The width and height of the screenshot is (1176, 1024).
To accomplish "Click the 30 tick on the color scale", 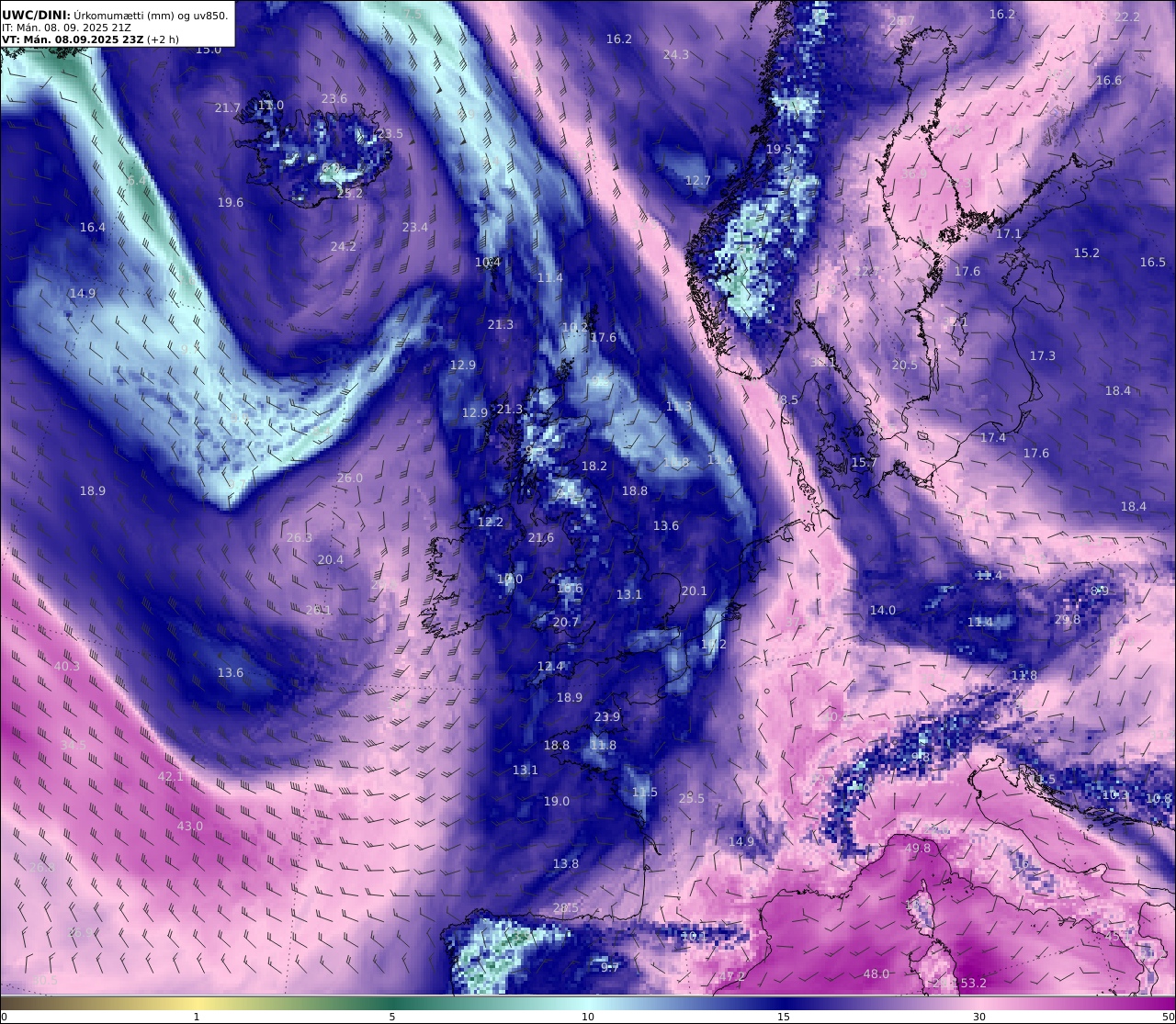I will (x=979, y=1017).
